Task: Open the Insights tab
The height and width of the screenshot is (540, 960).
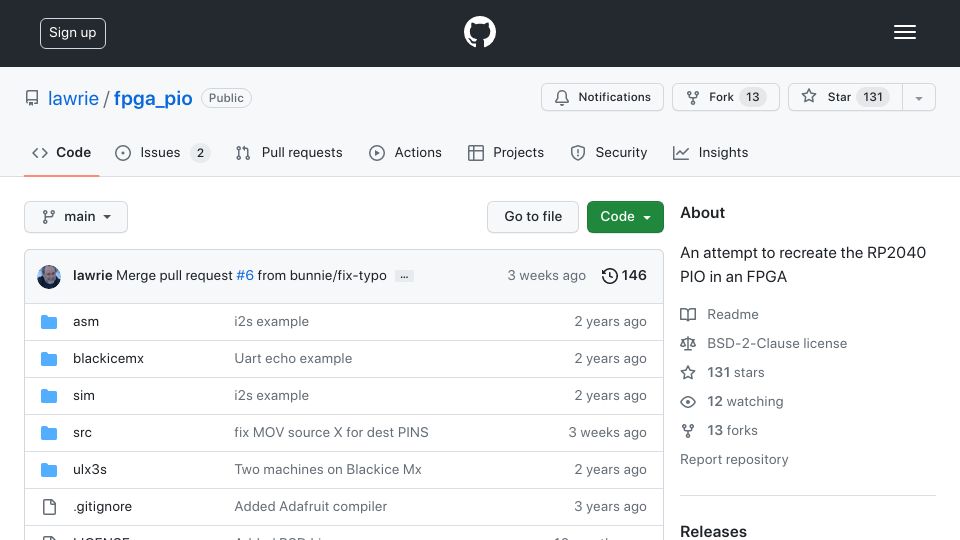Action: [x=710, y=152]
